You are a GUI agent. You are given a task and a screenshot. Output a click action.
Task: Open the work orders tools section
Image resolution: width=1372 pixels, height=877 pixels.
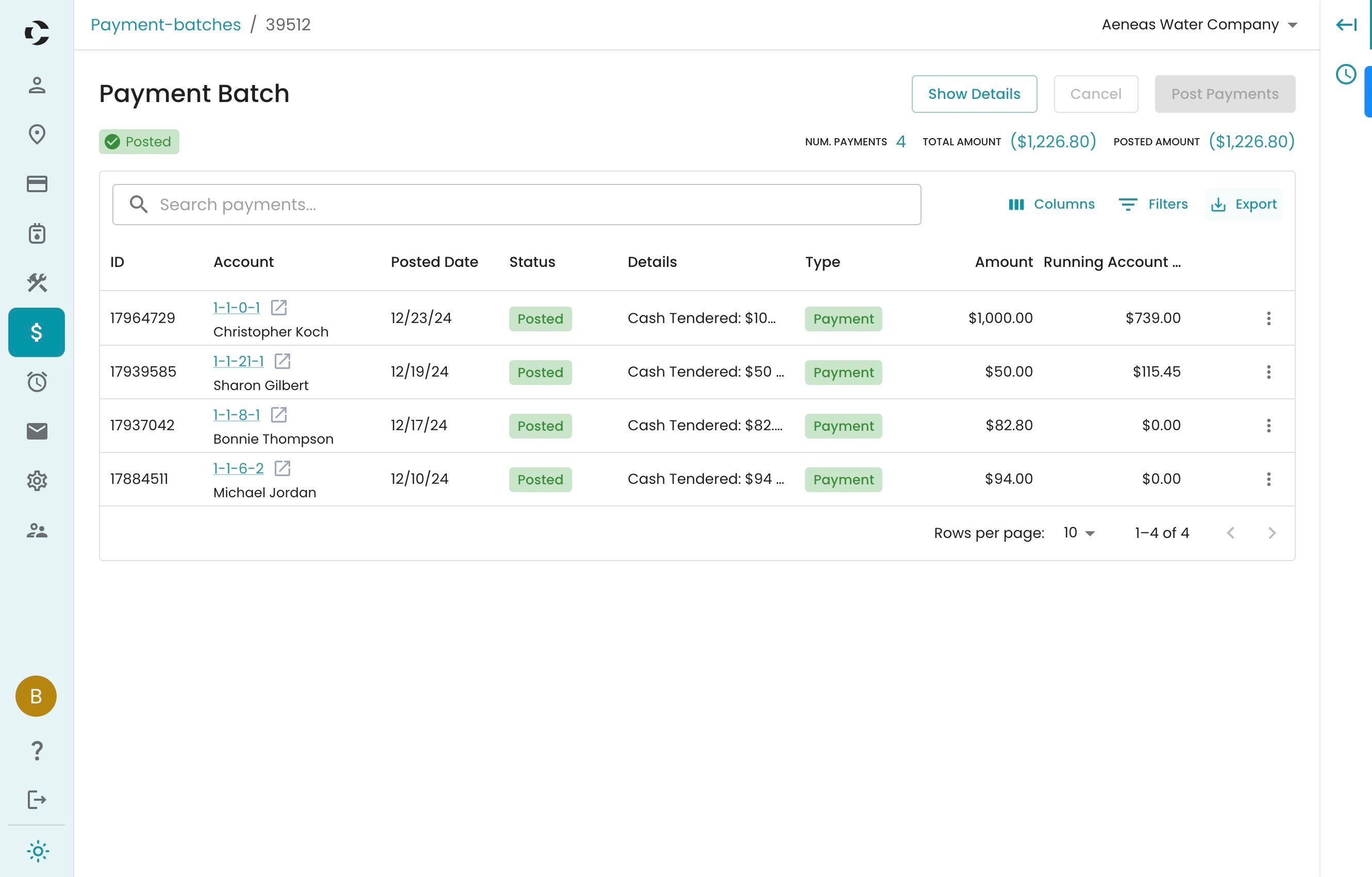[37, 283]
